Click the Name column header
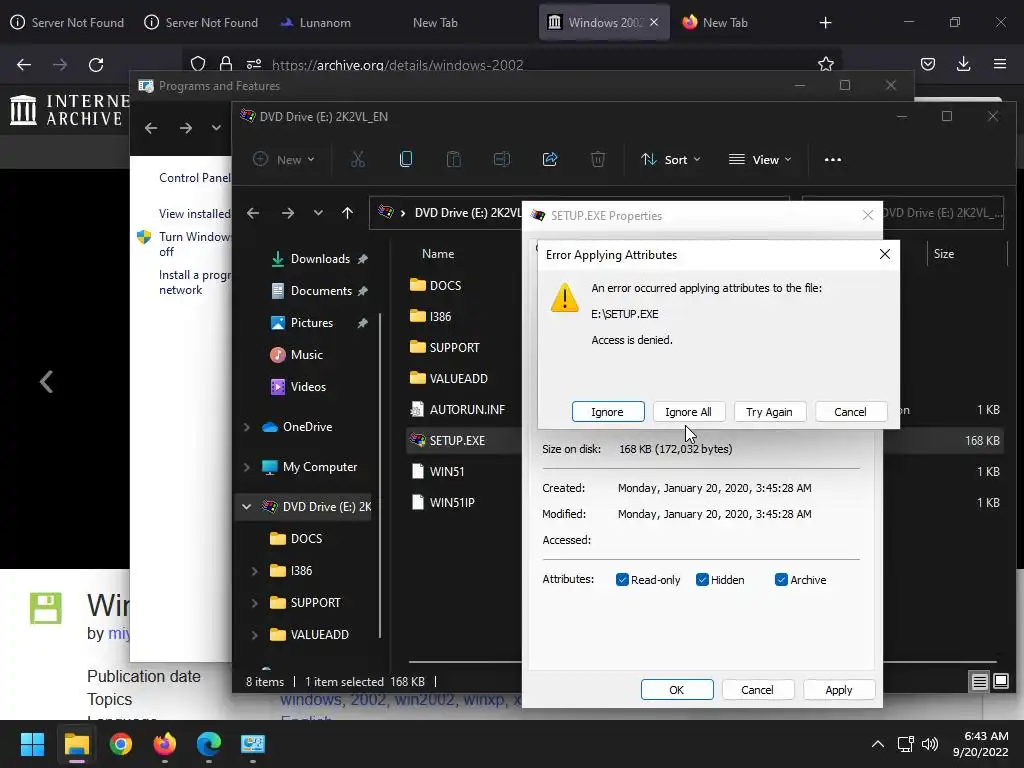The image size is (1024, 768). [x=438, y=253]
